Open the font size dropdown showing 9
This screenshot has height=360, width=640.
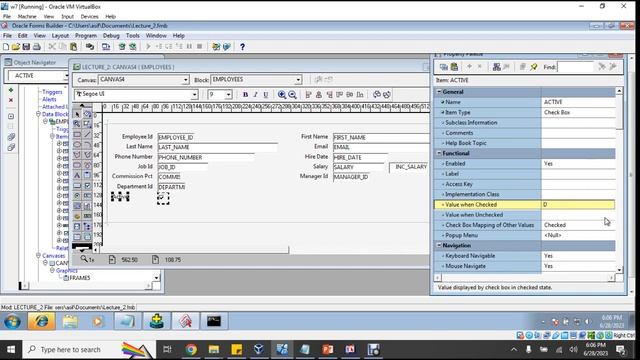pos(229,95)
